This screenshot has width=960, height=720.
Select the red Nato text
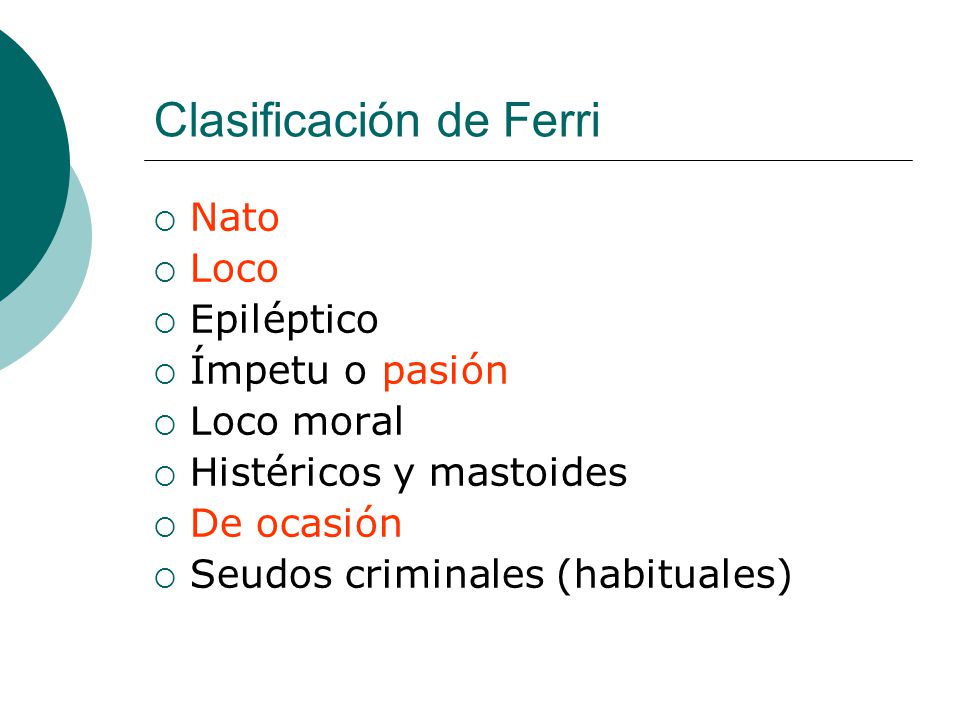tap(235, 217)
